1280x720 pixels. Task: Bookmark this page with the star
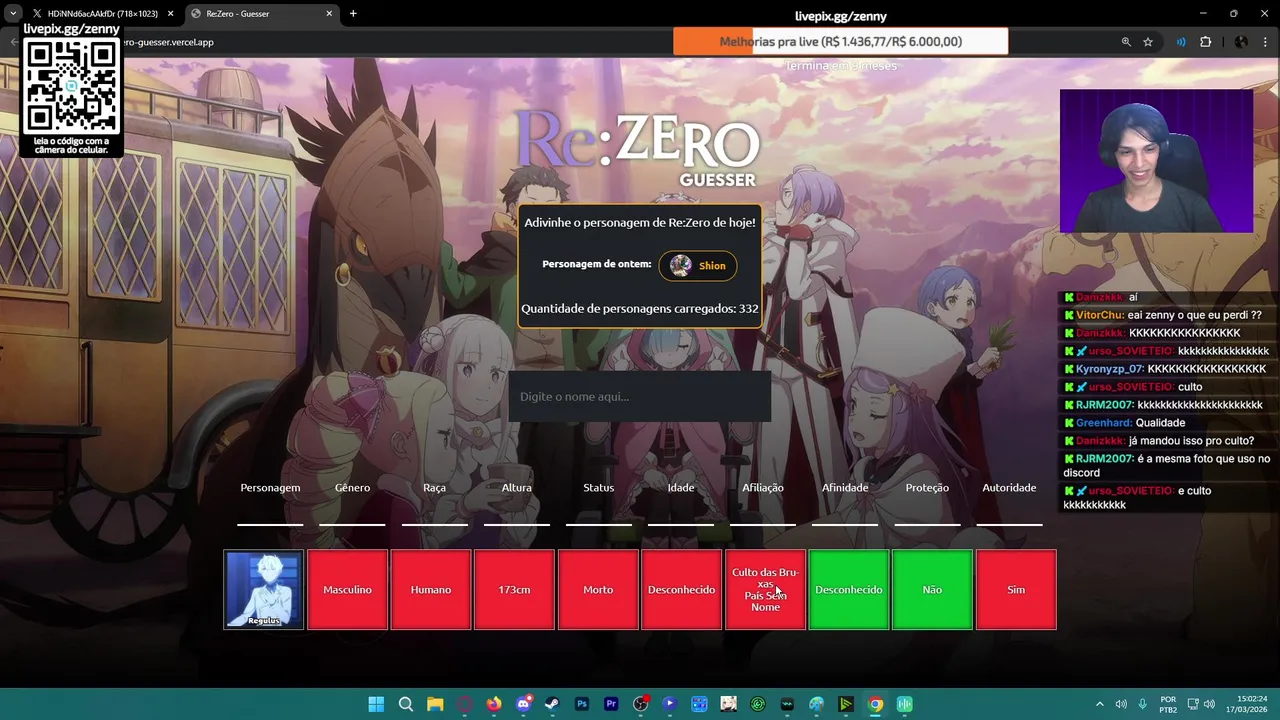pos(1148,42)
